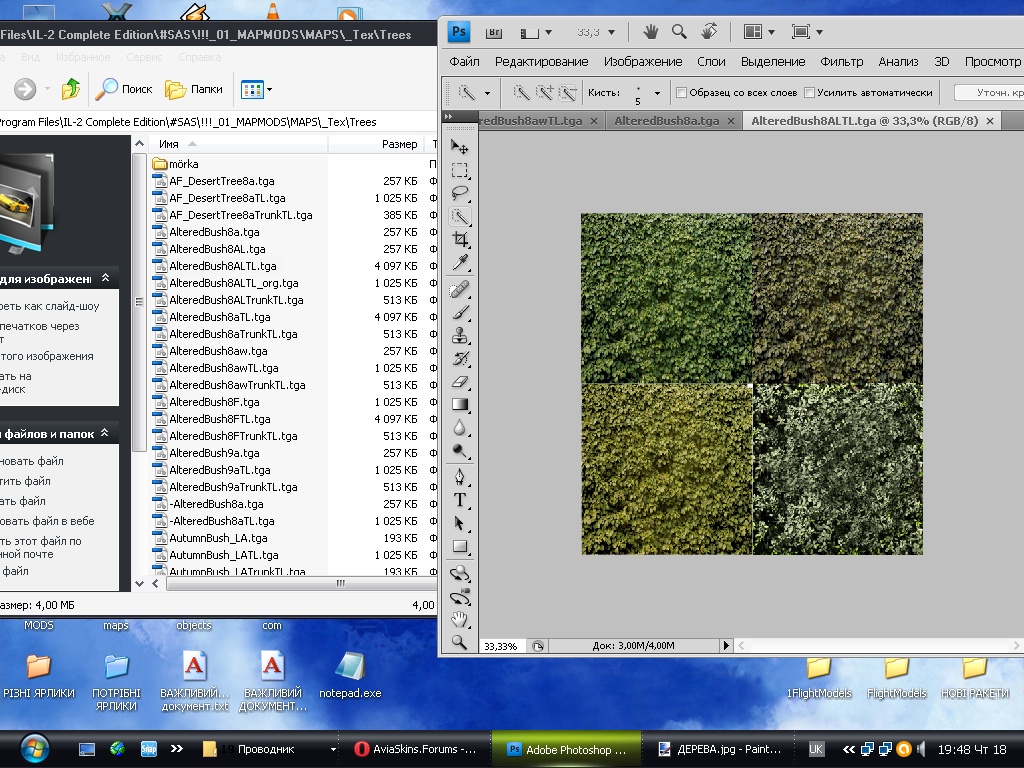
Task: Select the Pen tool
Action: 460,475
